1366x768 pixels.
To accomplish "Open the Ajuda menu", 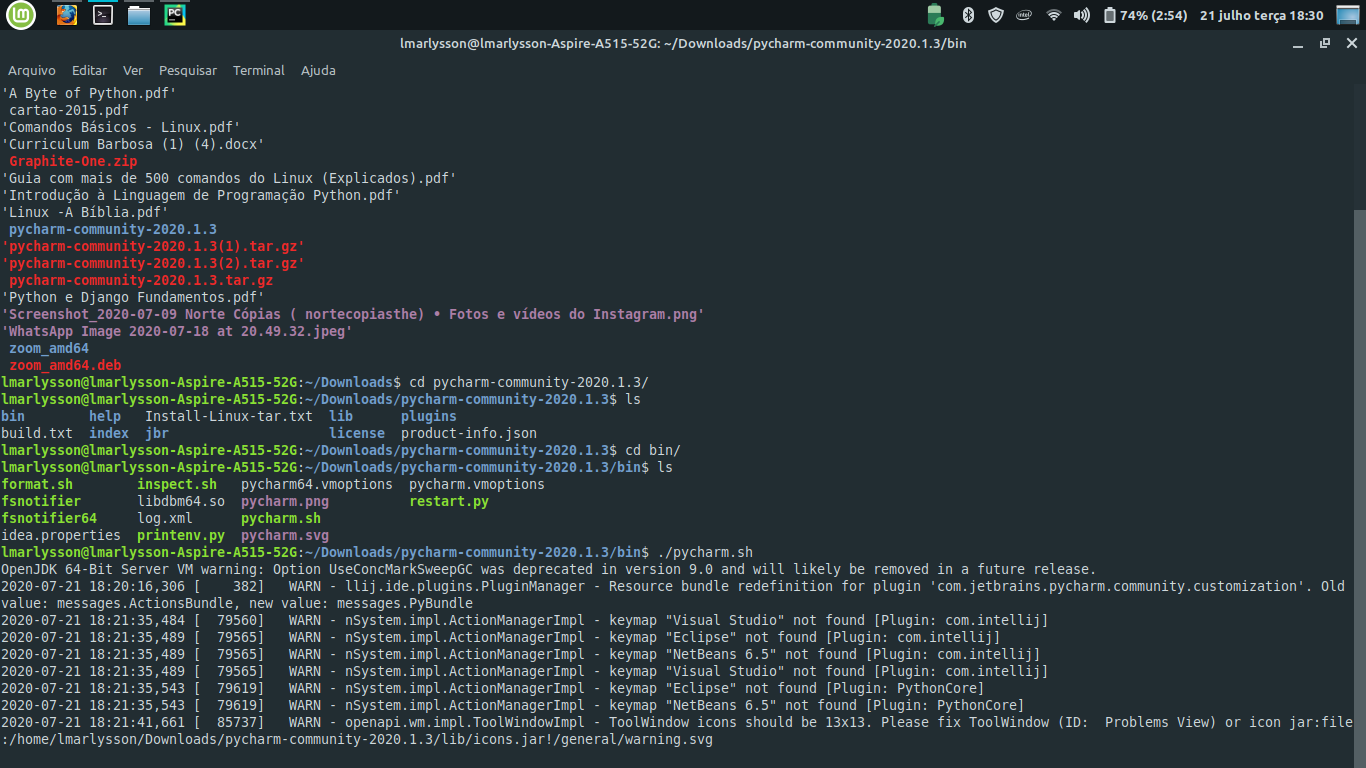I will pyautogui.click(x=318, y=71).
